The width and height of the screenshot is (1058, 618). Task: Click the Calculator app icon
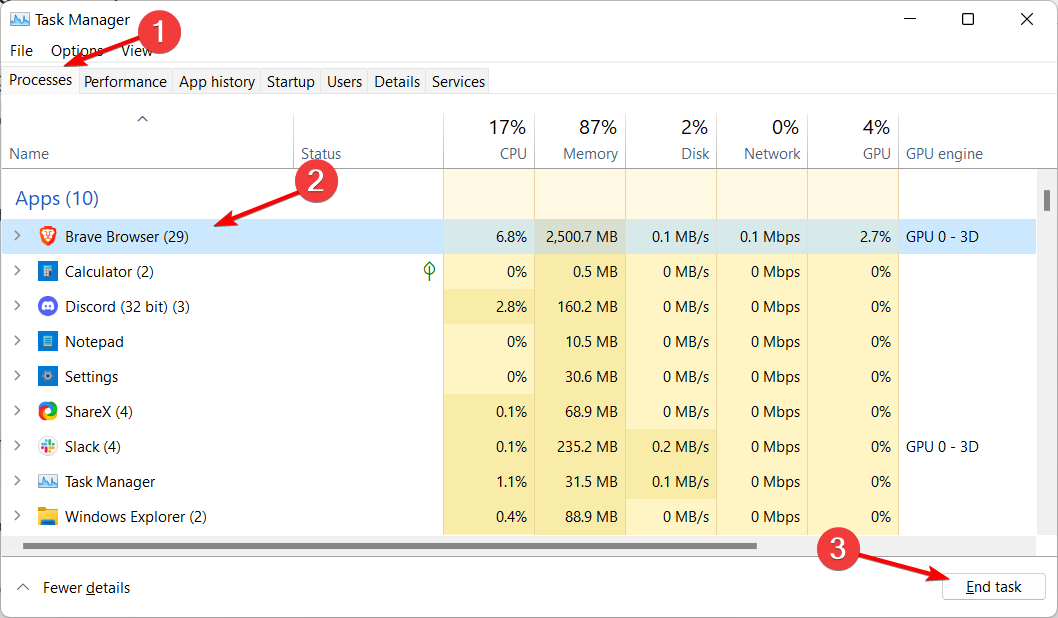47,271
